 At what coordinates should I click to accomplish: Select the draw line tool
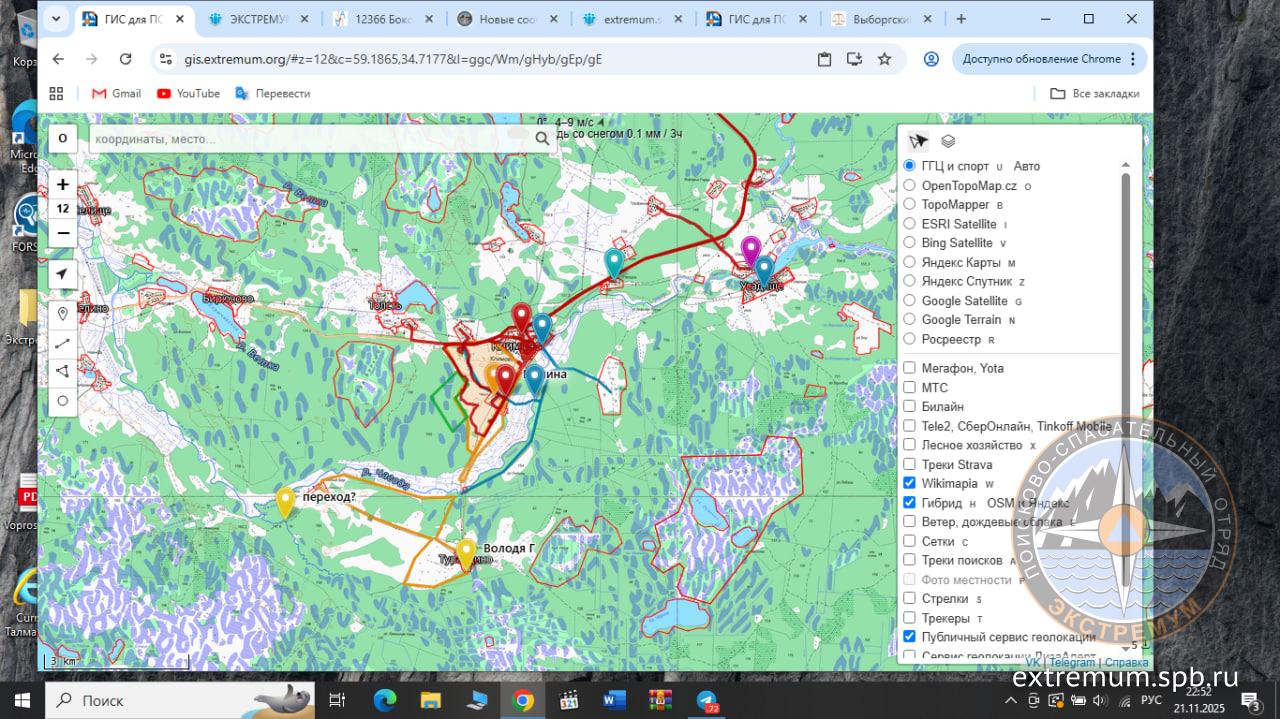[x=62, y=343]
